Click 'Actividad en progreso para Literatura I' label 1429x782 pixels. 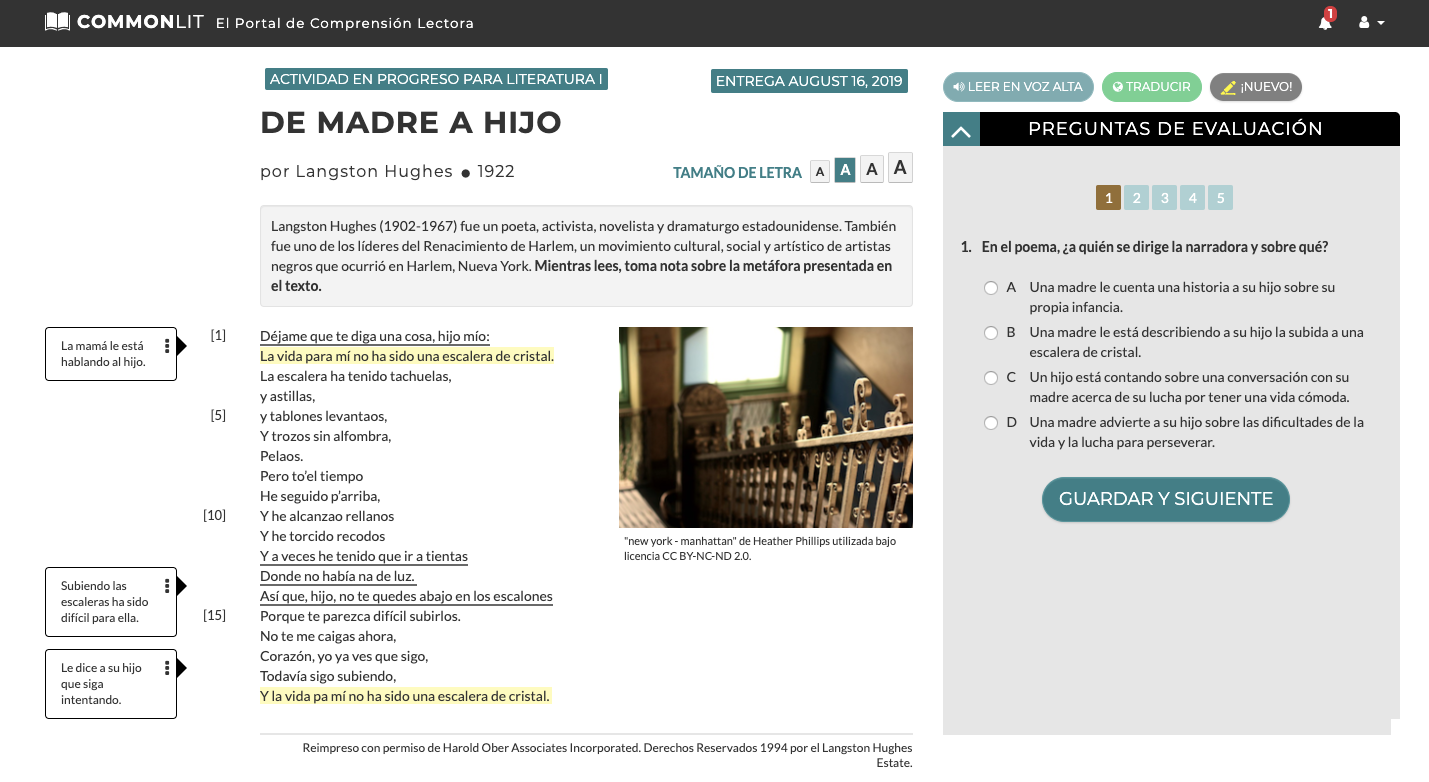436,79
